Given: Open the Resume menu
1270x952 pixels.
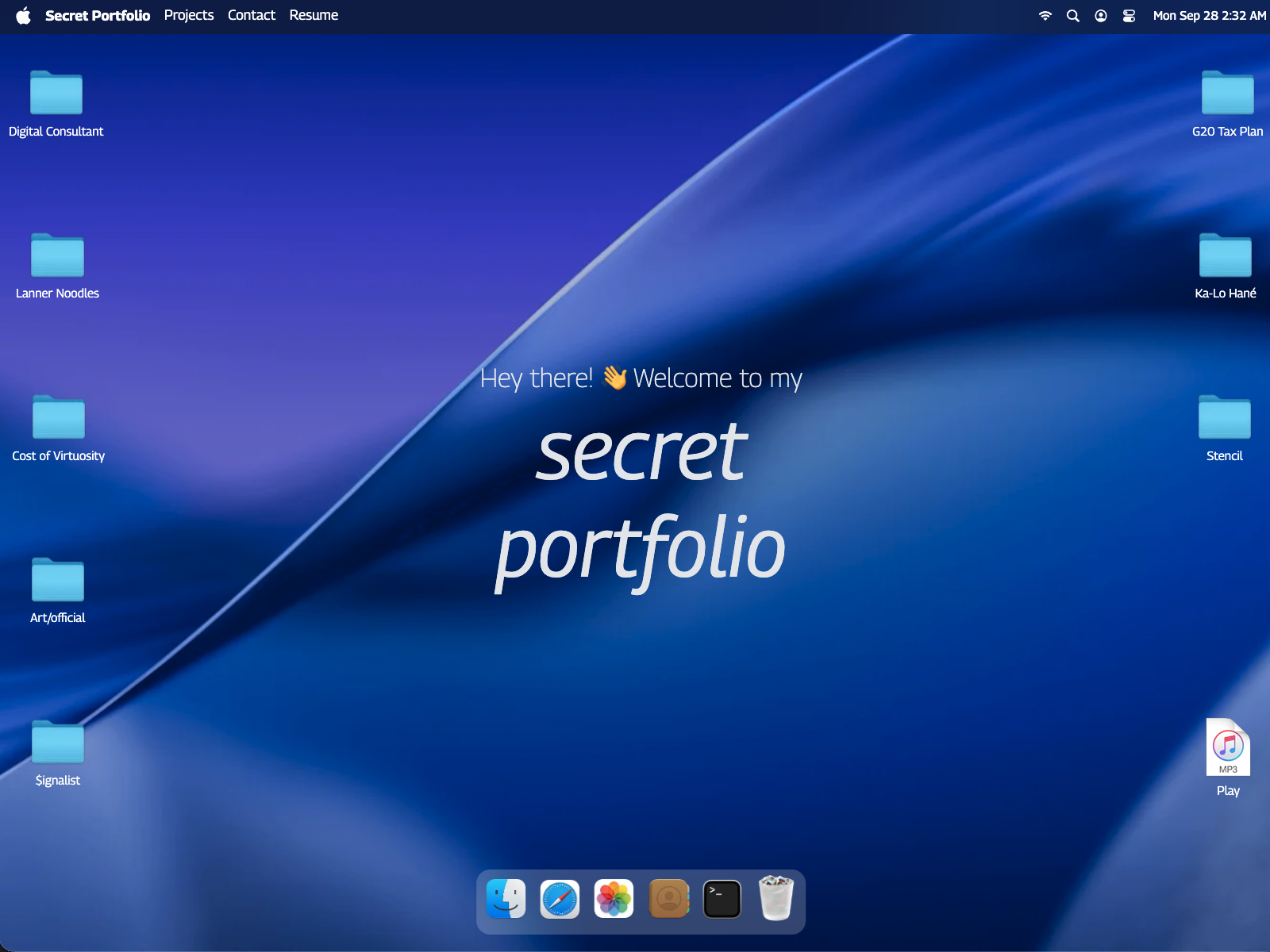Looking at the screenshot, I should click(314, 15).
